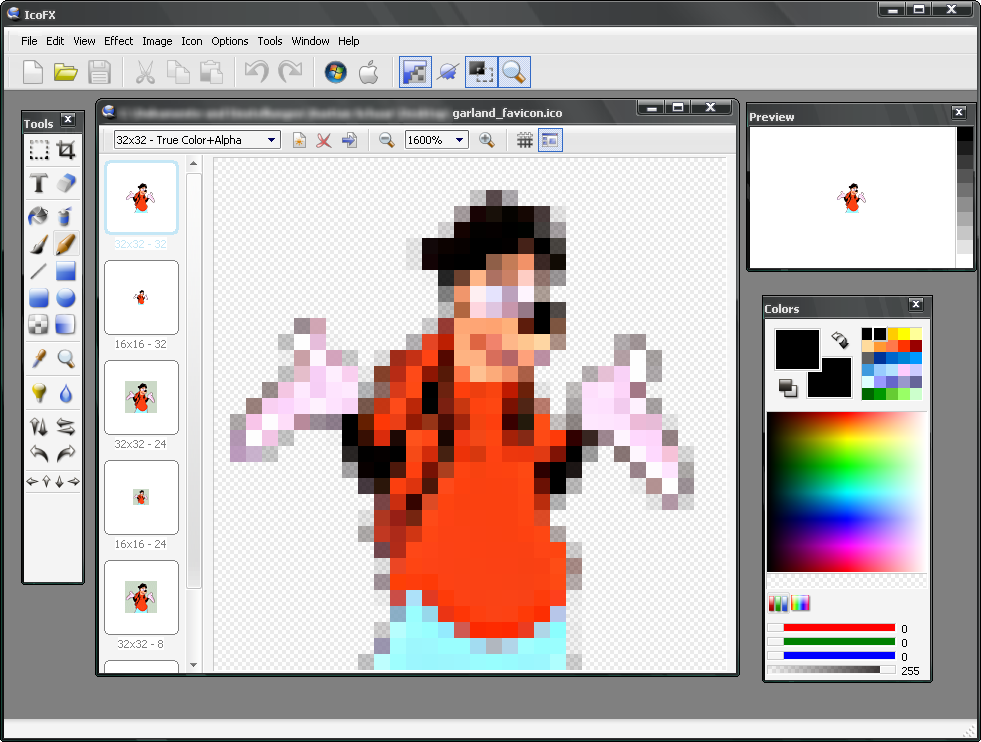The image size is (981, 742).
Task: Click the Open file folder button
Action: click(x=66, y=72)
